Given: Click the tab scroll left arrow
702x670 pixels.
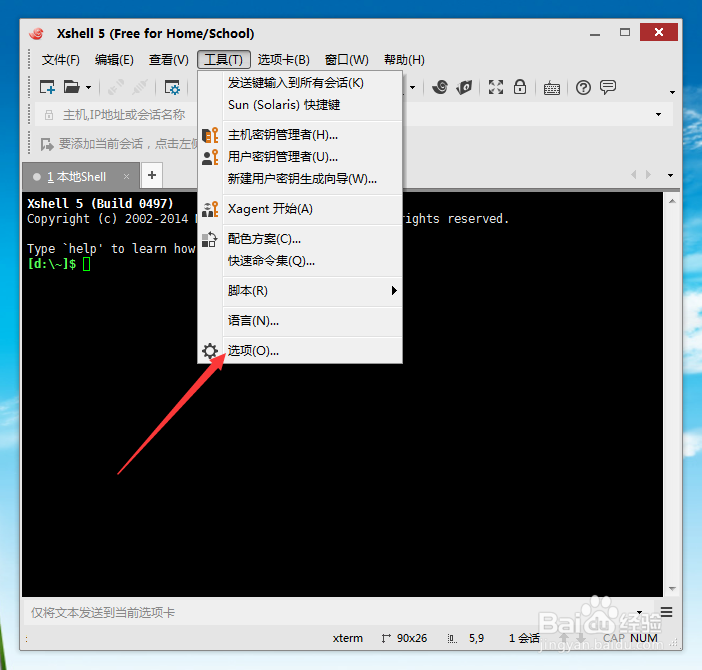Looking at the screenshot, I should tap(634, 175).
